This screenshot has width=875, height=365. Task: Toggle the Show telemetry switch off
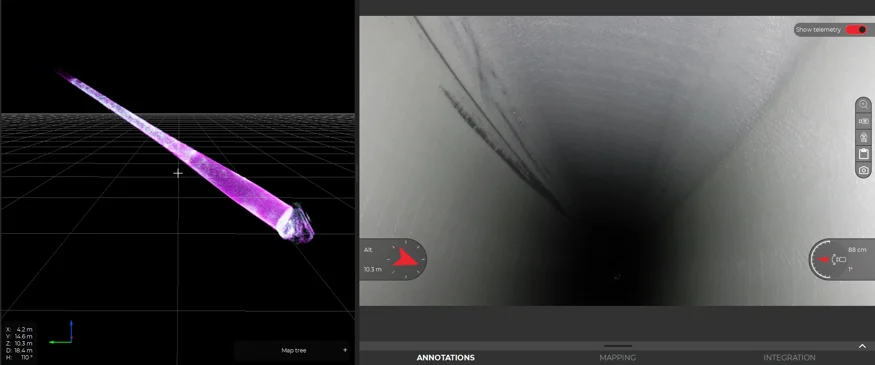pos(856,30)
